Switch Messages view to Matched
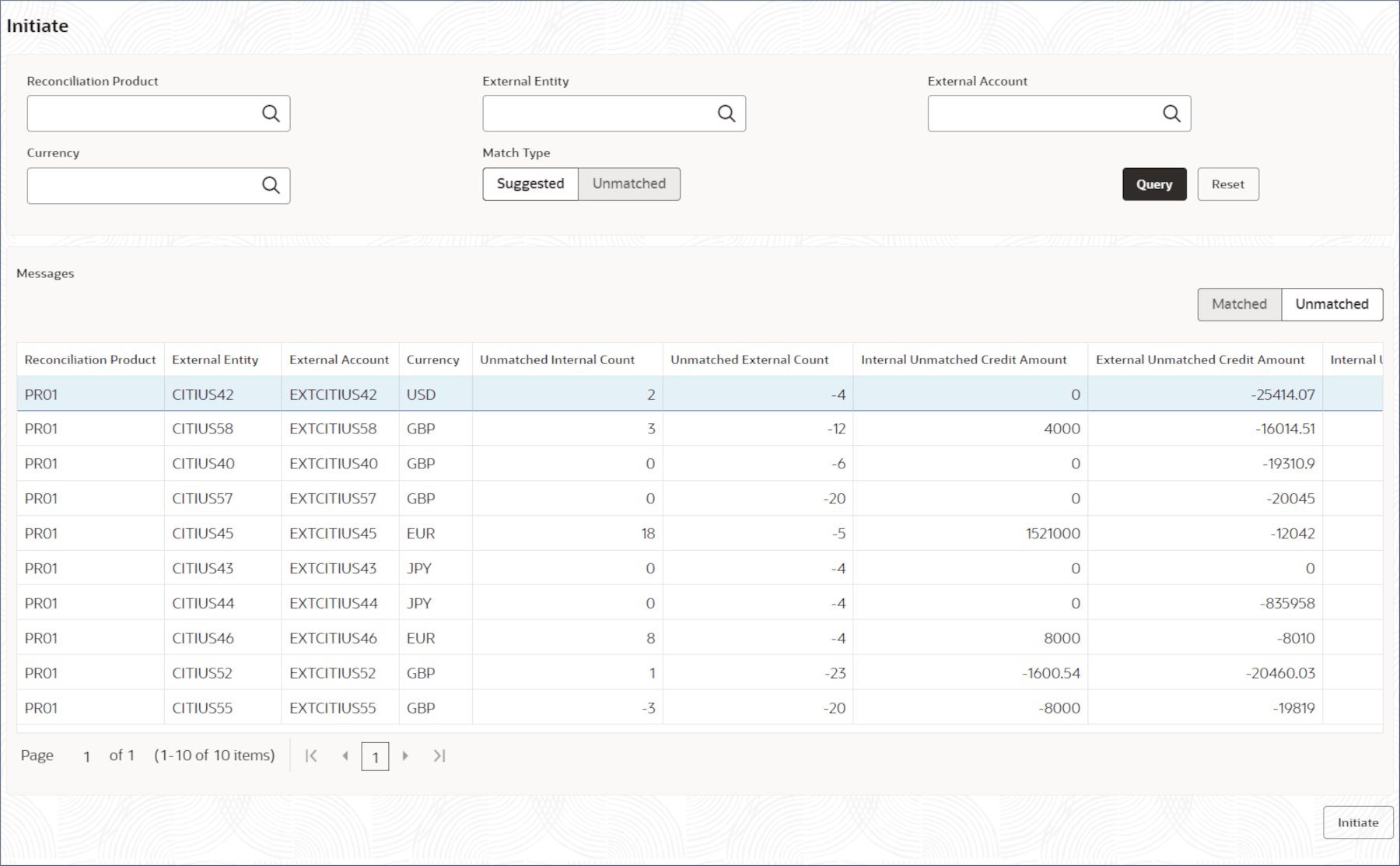 click(x=1239, y=304)
